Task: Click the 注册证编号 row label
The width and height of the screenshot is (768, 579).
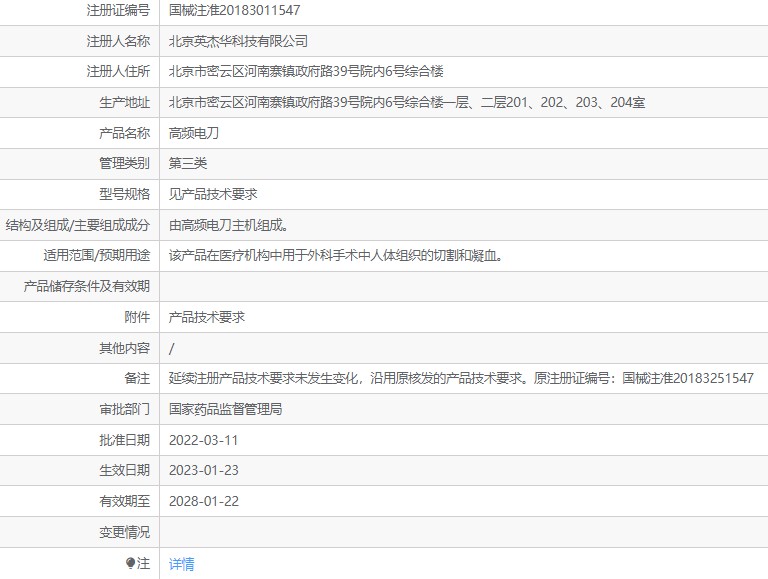Action: click(118, 10)
